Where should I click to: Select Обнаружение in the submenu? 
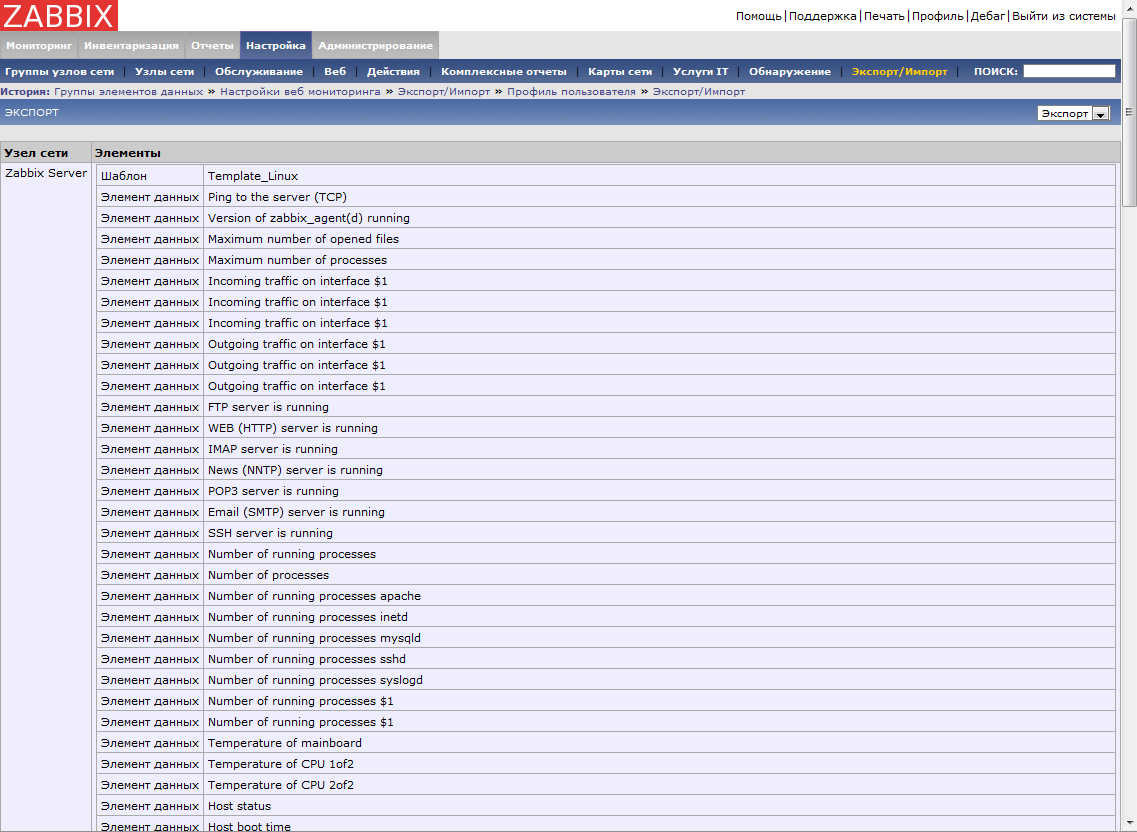click(790, 71)
